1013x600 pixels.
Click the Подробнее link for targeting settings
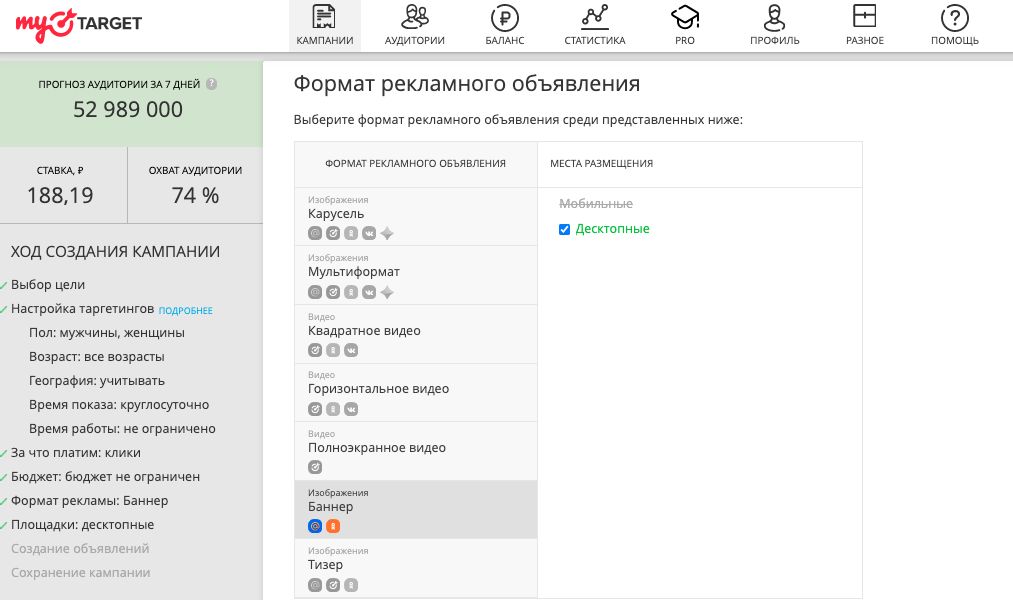coord(185,310)
